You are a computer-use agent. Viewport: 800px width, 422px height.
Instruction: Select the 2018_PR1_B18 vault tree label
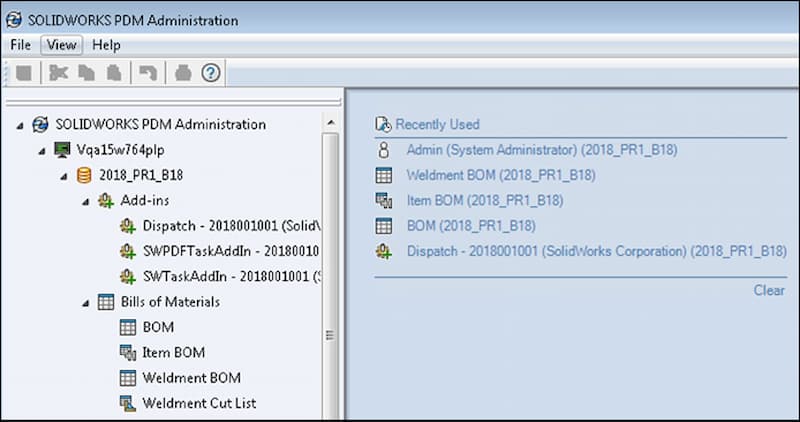click(x=141, y=175)
